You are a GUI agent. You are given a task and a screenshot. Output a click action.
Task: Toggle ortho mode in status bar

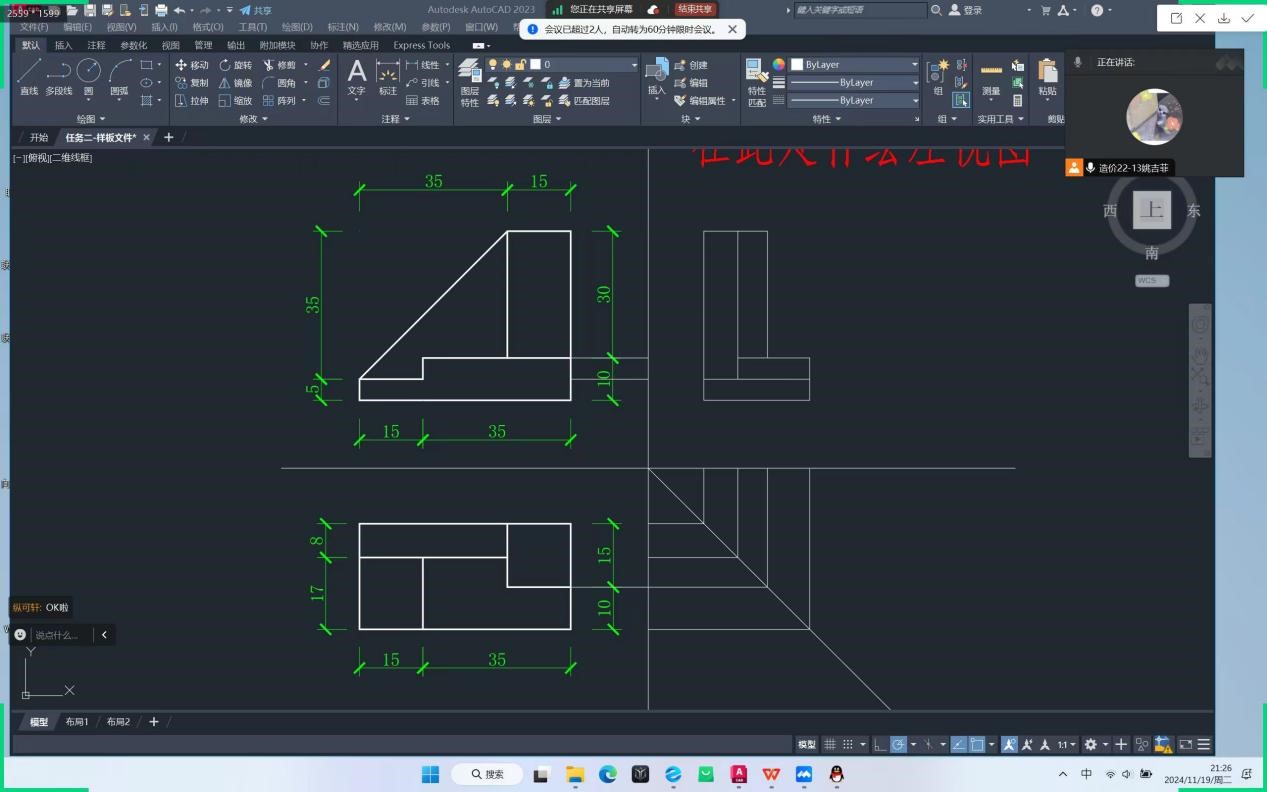point(880,745)
